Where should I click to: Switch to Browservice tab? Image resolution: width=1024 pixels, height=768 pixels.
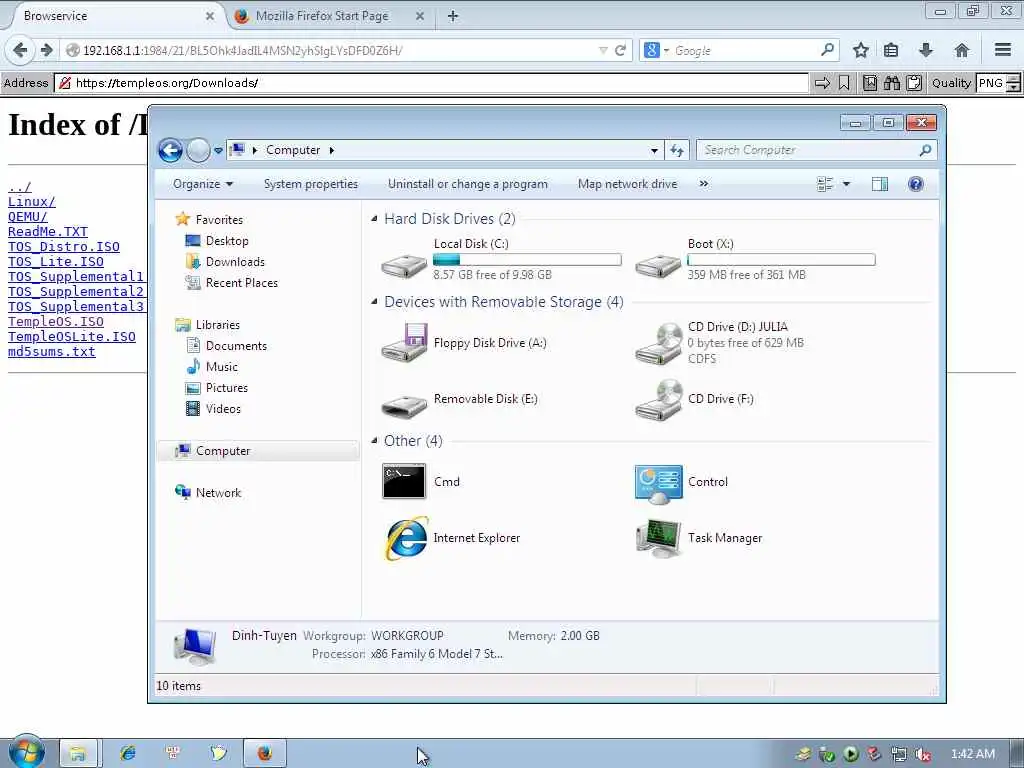114,16
